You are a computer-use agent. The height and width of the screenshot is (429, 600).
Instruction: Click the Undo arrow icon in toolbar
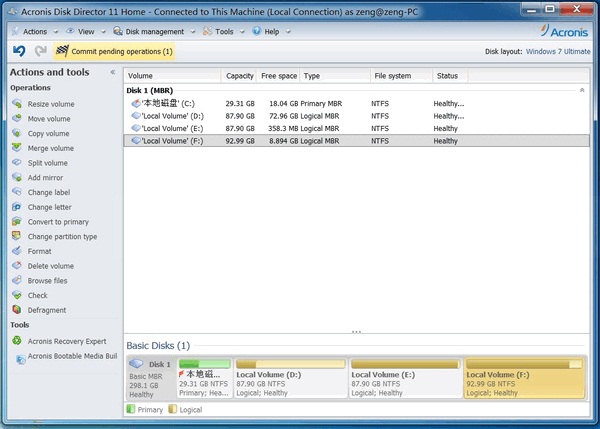pyautogui.click(x=19, y=51)
